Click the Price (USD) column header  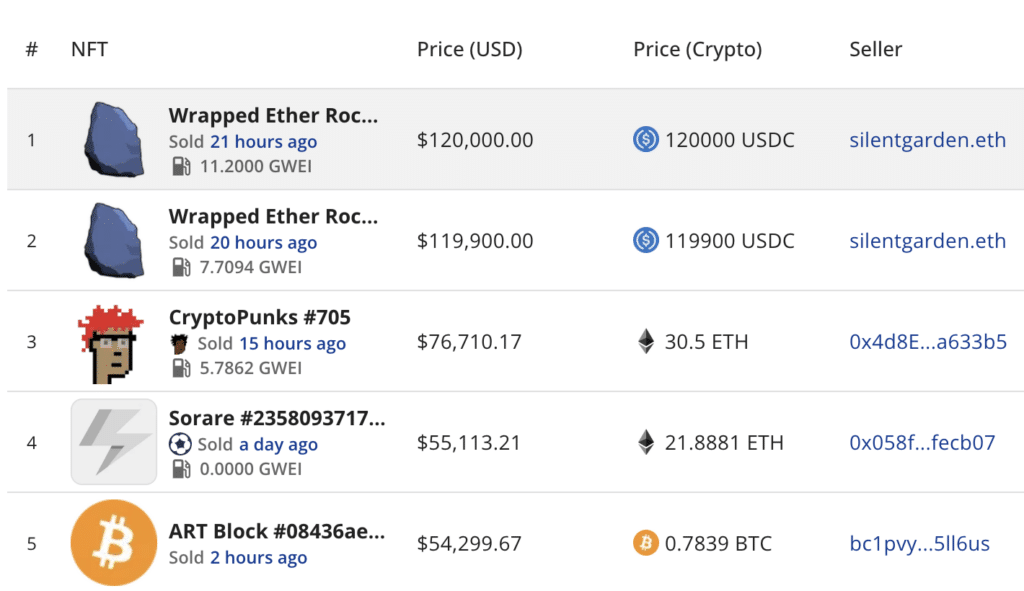pos(469,49)
